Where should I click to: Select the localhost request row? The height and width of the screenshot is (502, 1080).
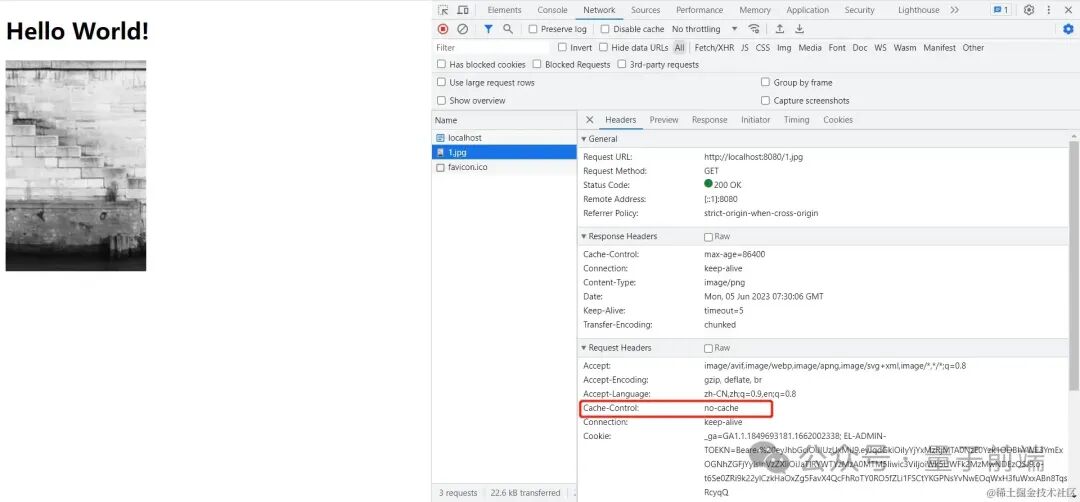click(x=504, y=138)
